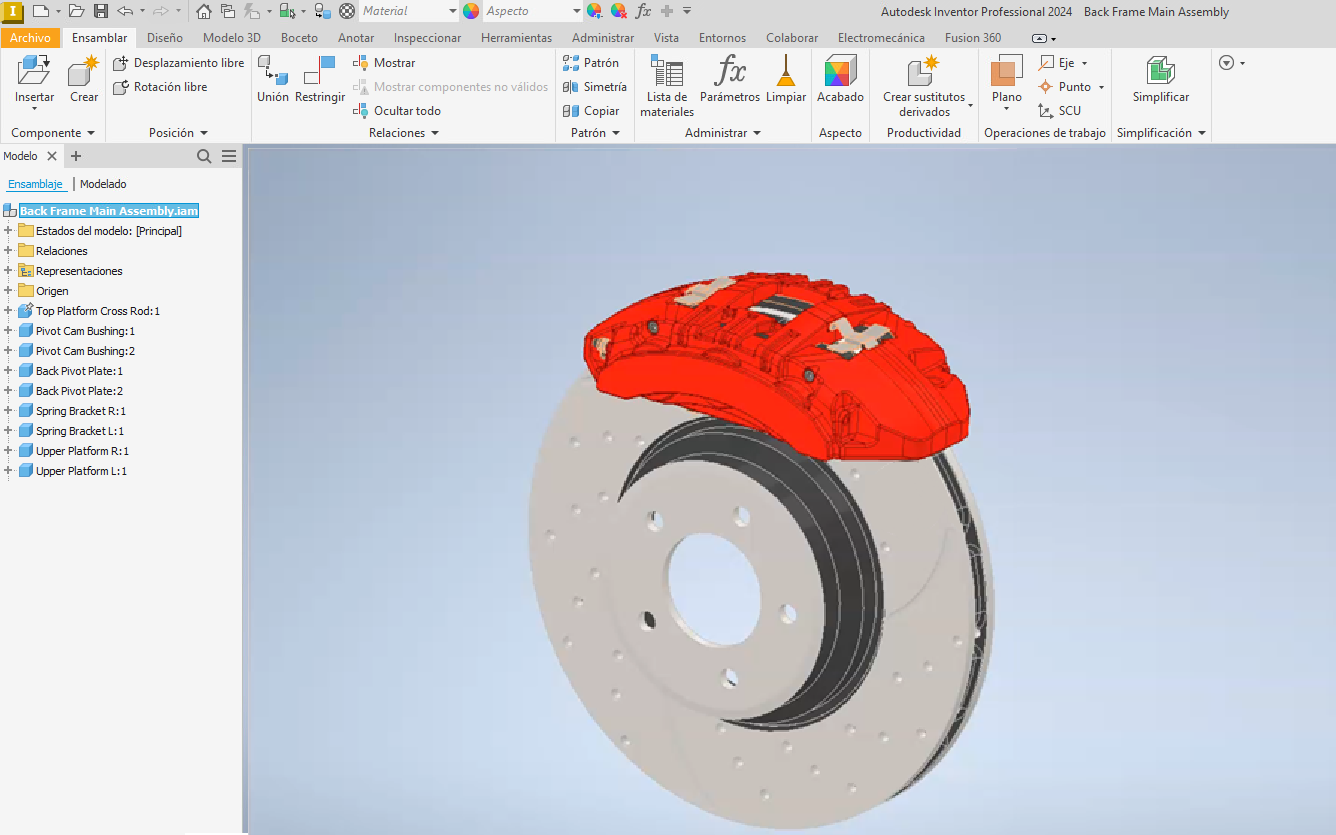Switch to the Boceto tab
The width and height of the screenshot is (1336, 835).
click(x=299, y=38)
